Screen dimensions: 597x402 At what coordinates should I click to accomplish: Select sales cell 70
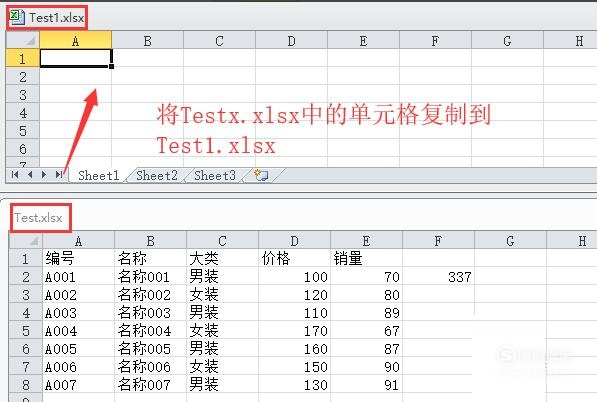point(366,276)
